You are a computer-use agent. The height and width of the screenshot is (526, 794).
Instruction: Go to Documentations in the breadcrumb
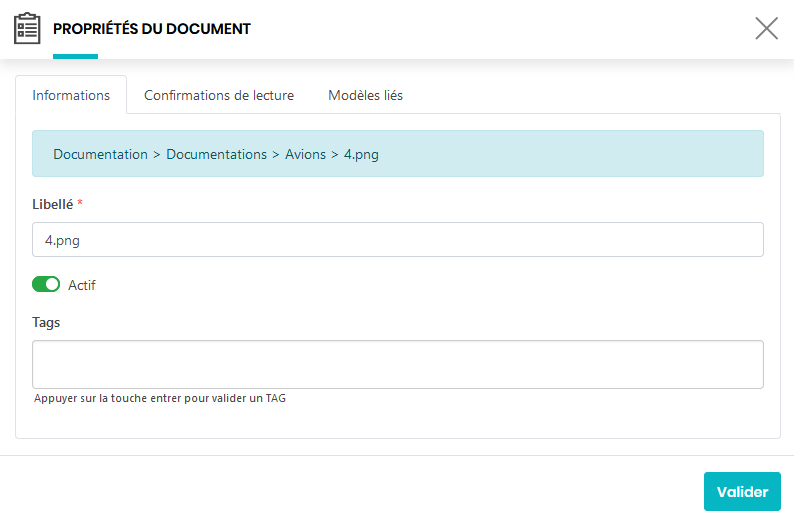pyautogui.click(x=216, y=155)
